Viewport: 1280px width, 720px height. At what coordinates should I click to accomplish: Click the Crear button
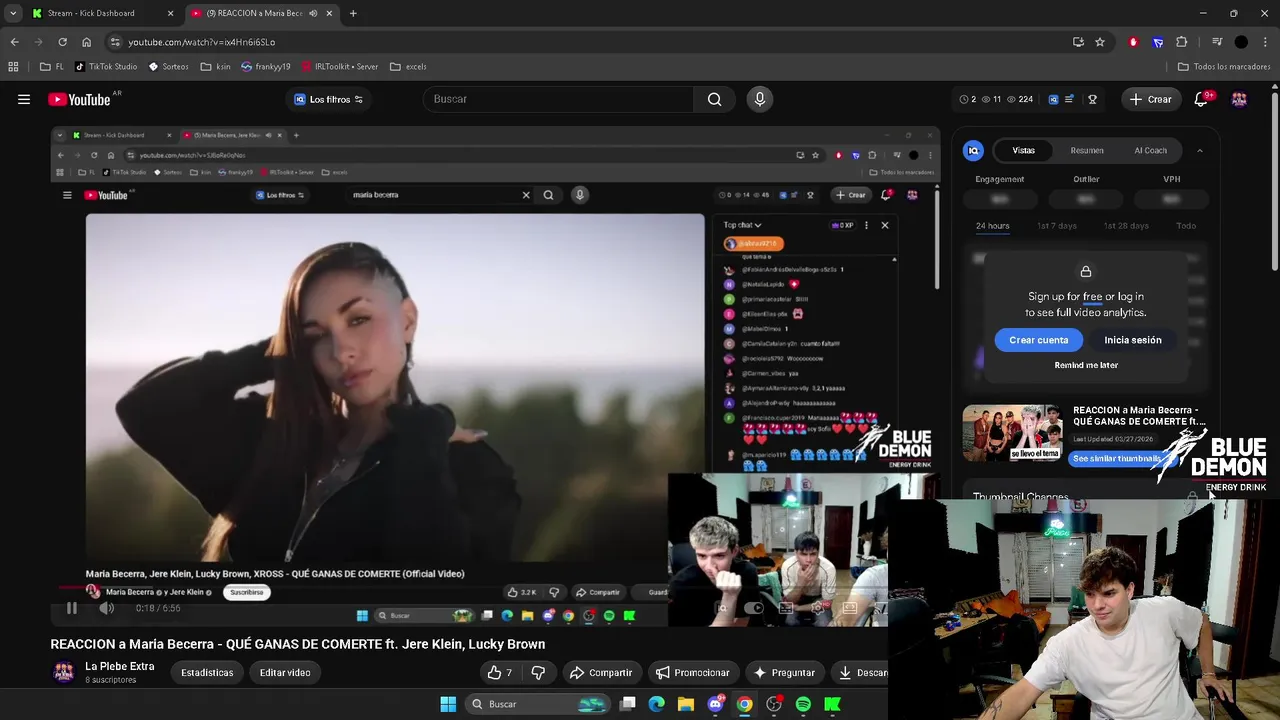click(x=1151, y=99)
